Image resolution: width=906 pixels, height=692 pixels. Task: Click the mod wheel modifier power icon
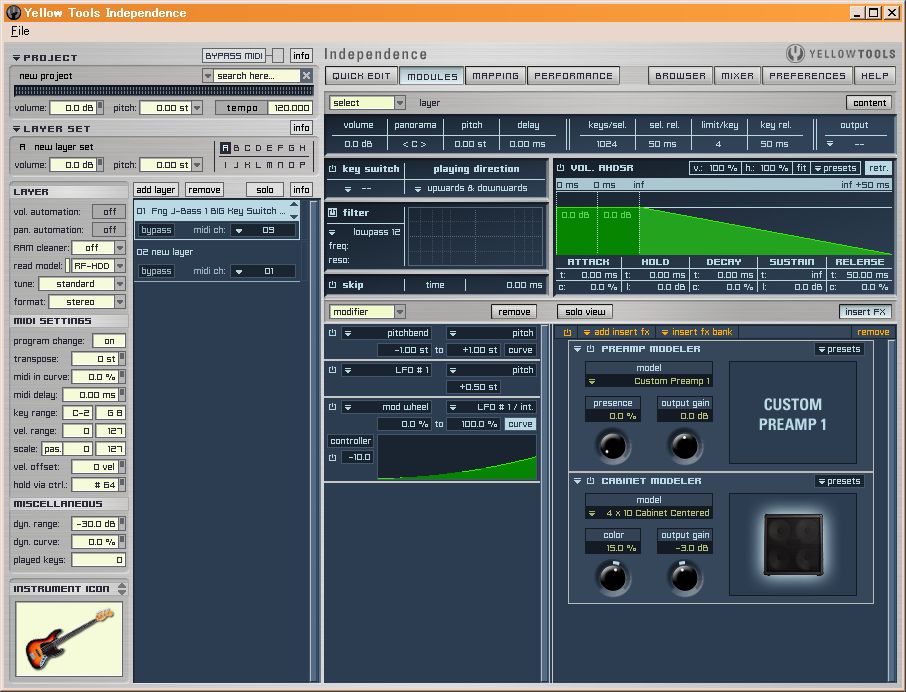(x=332, y=407)
